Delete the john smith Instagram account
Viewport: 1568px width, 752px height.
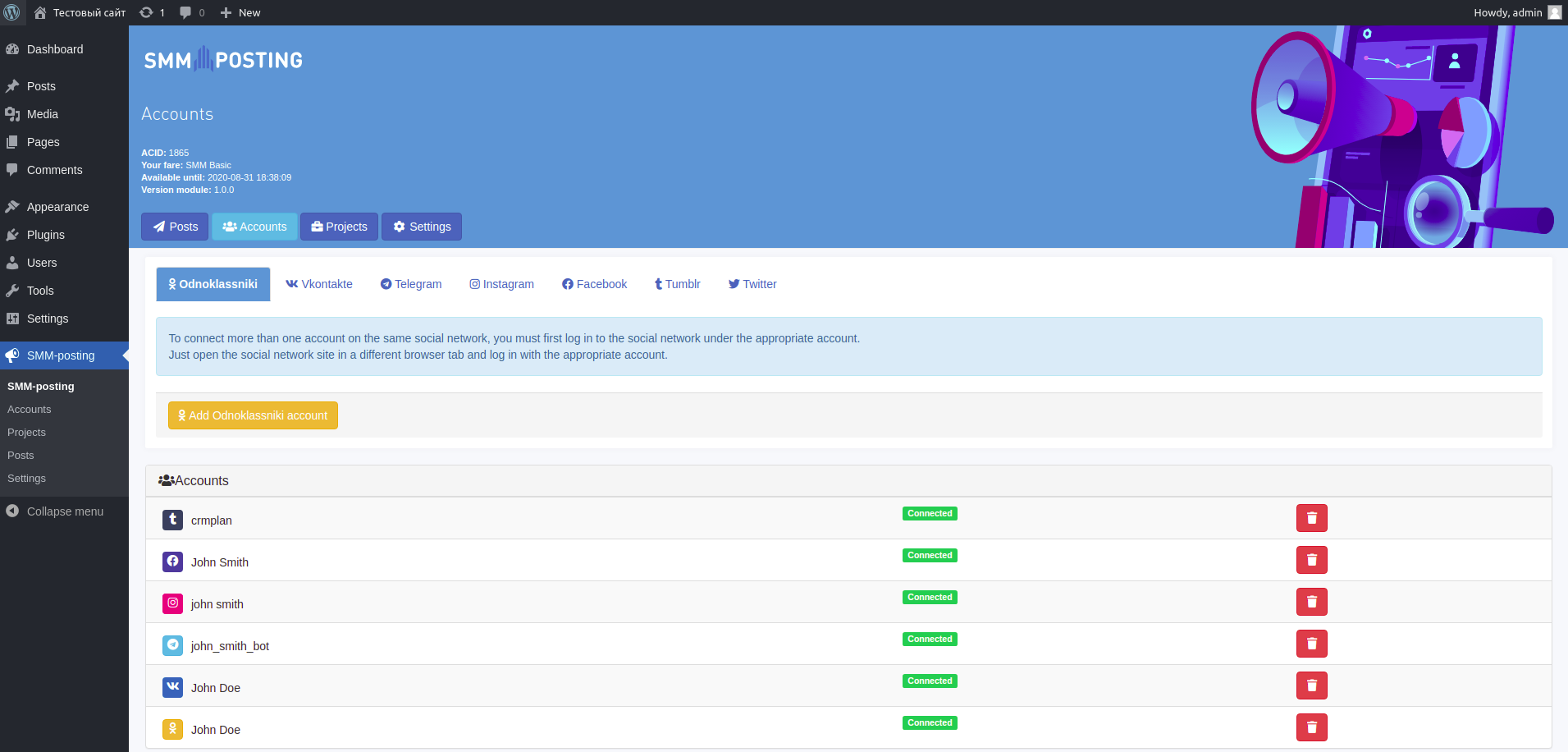click(1312, 602)
